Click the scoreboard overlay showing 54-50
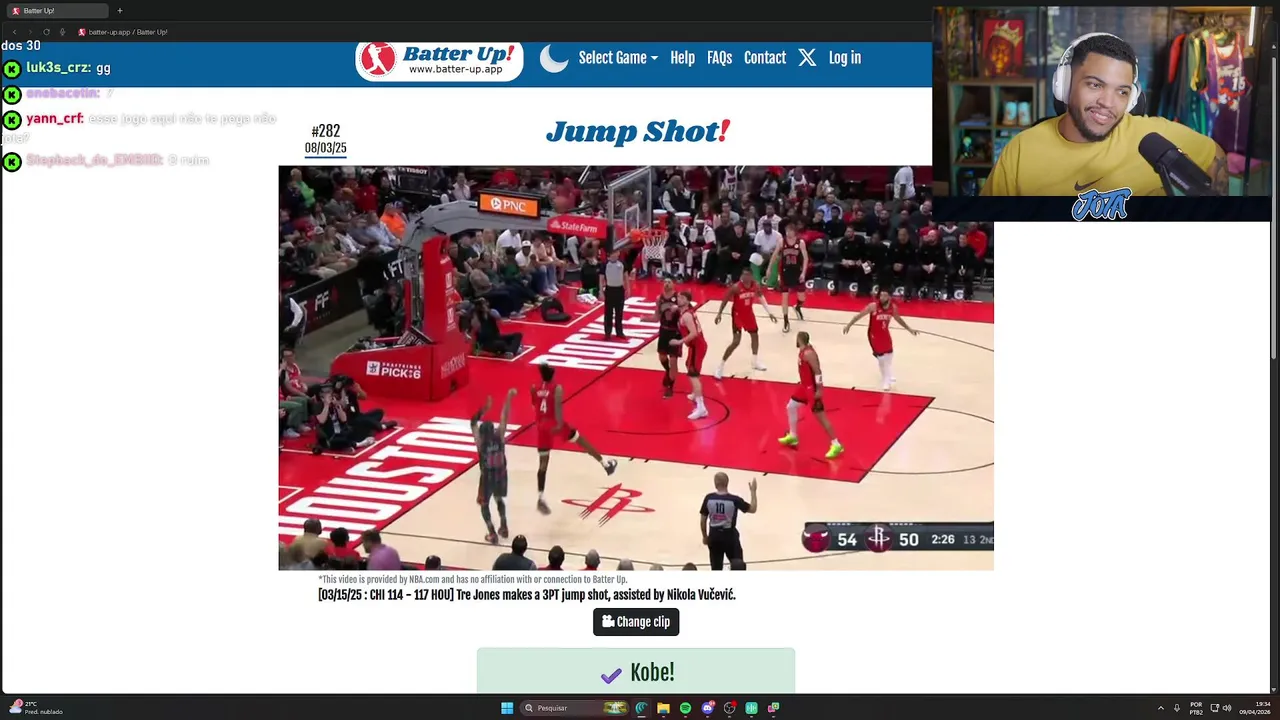This screenshot has width=1280, height=720. [x=898, y=539]
